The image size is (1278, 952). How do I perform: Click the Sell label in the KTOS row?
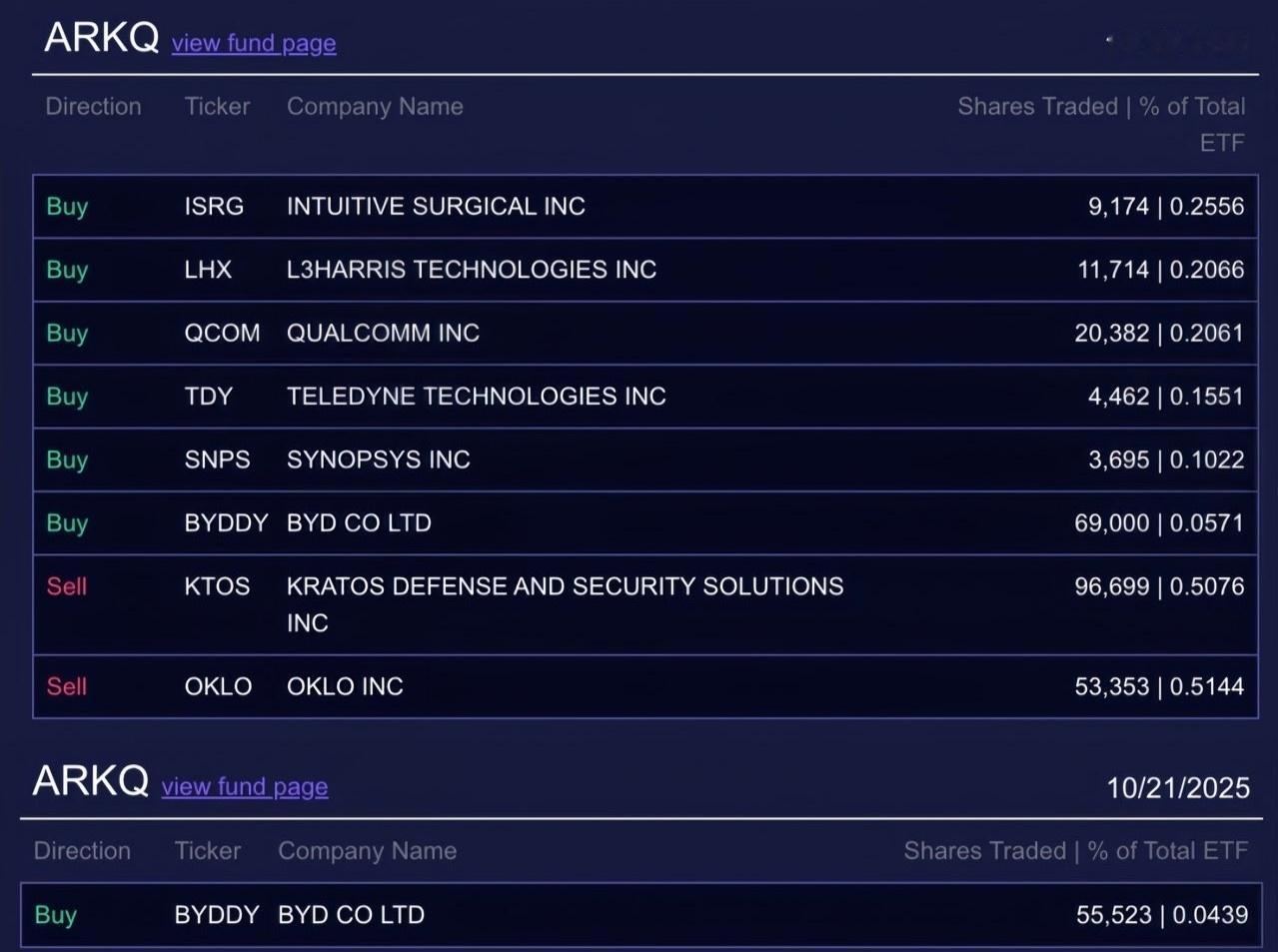pos(67,586)
